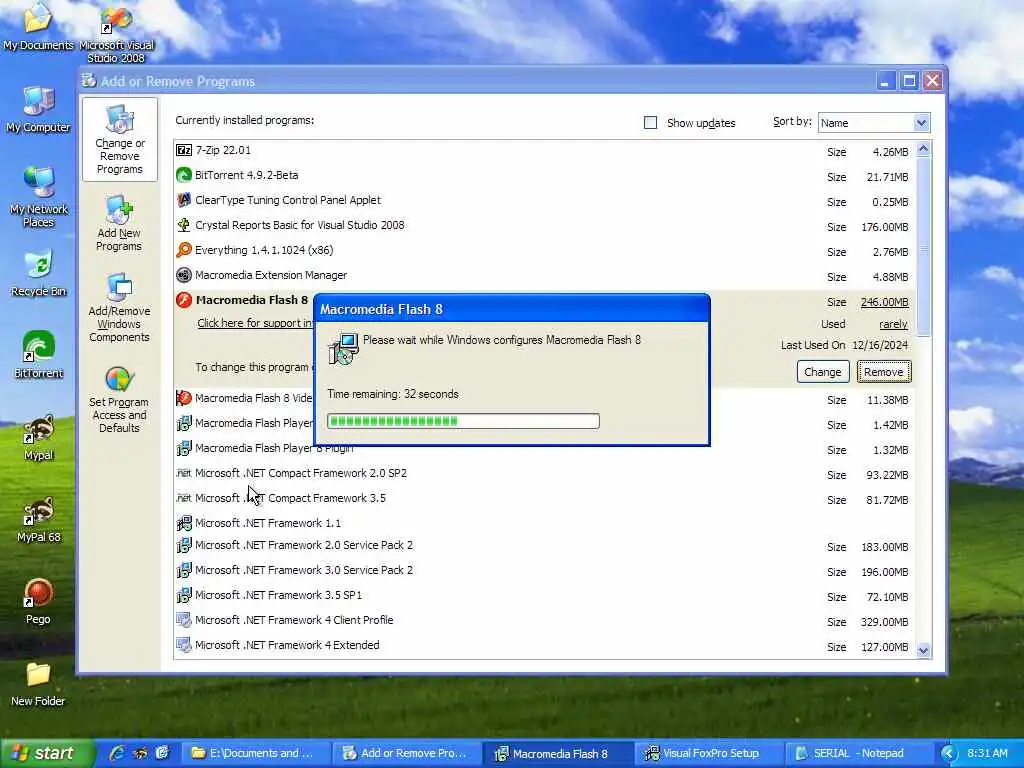
Task: Switch to Visual FoxPro Setup taskbar item
Action: pyautogui.click(x=711, y=753)
